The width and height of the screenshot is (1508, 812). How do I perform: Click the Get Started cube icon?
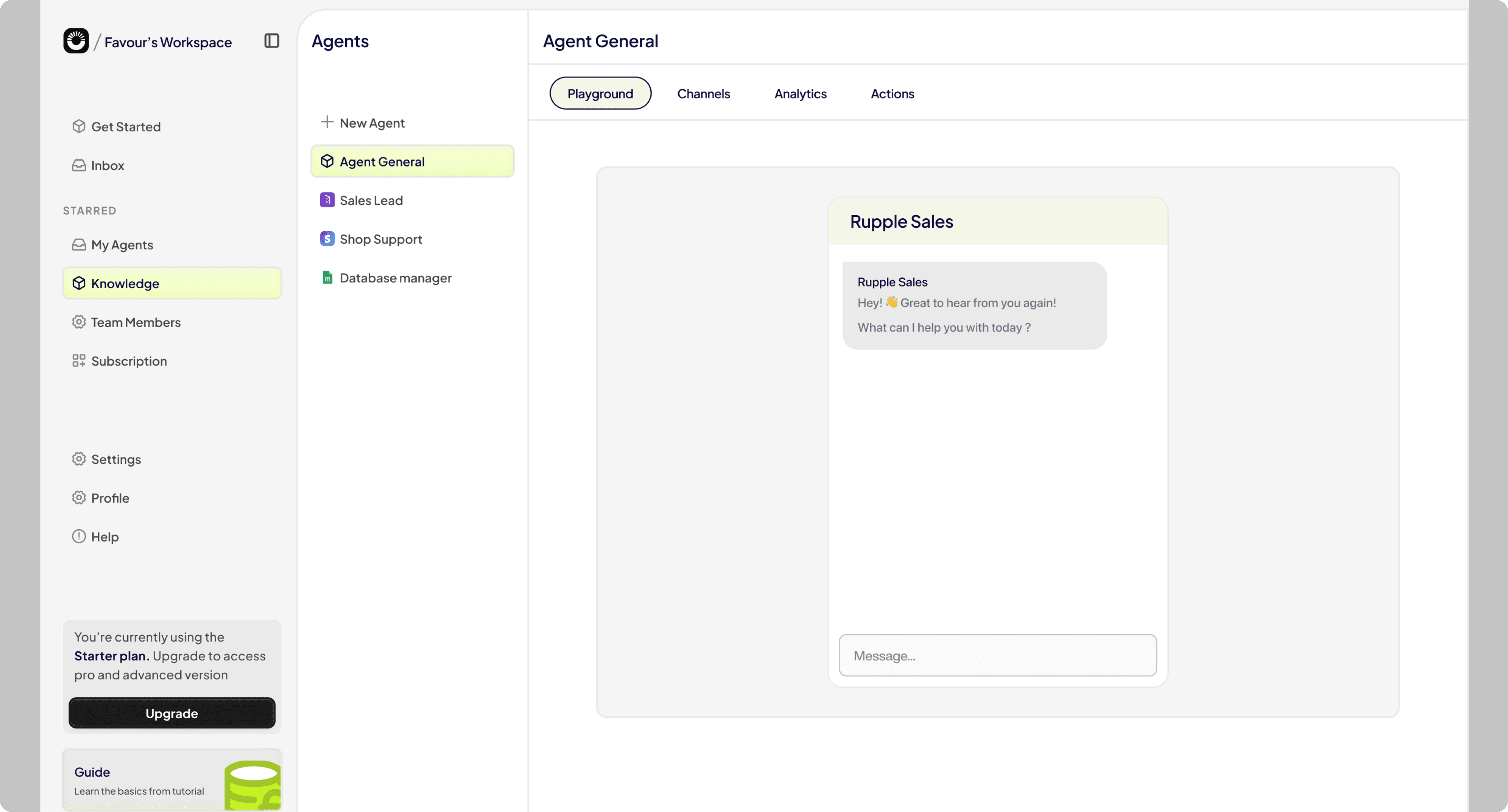point(79,126)
